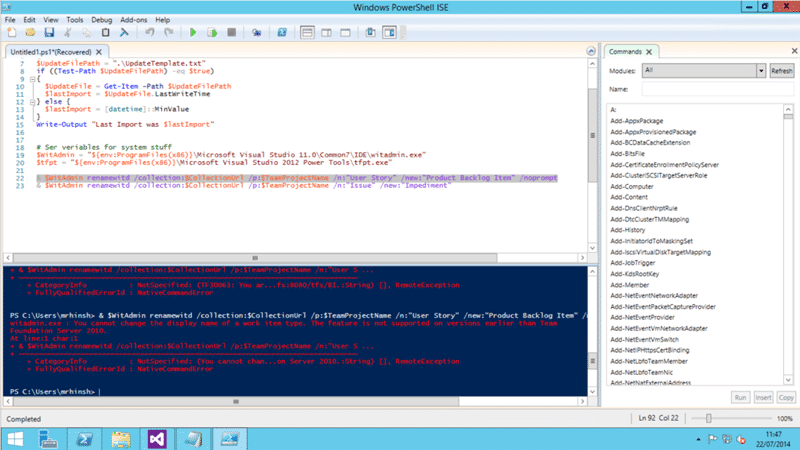The image size is (800, 450).
Task: Open Visual Studio from the taskbar
Action: coord(157,439)
